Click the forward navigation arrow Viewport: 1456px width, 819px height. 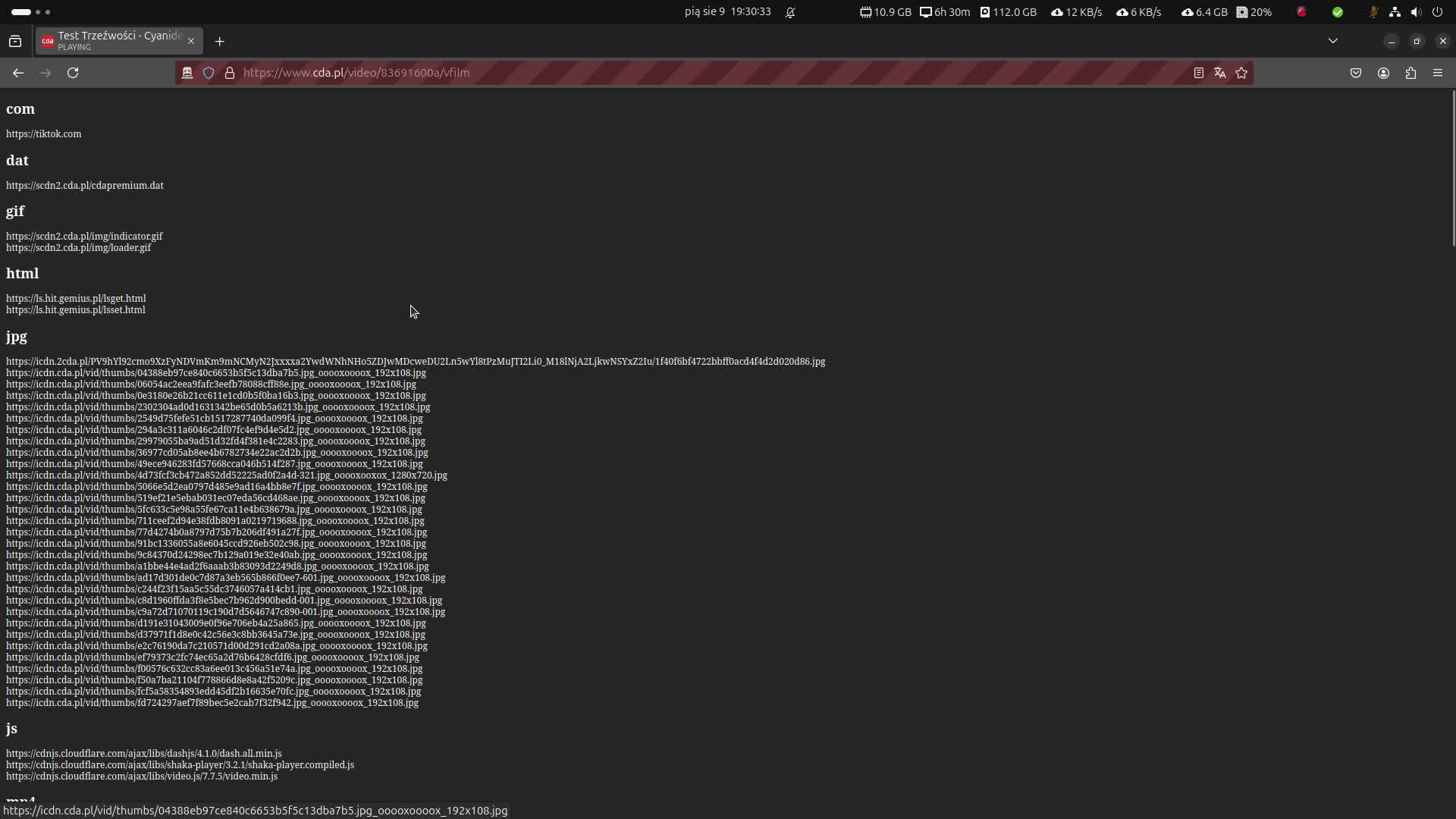click(x=45, y=73)
